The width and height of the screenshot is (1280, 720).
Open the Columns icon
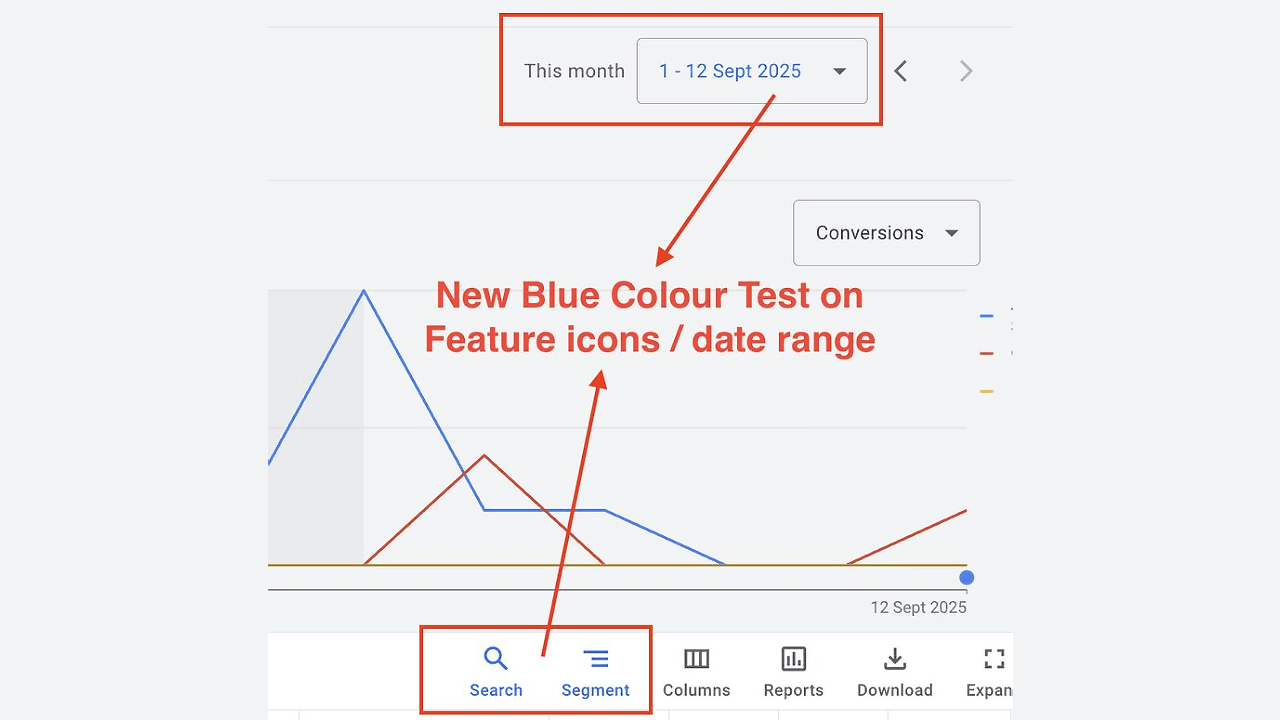697,659
